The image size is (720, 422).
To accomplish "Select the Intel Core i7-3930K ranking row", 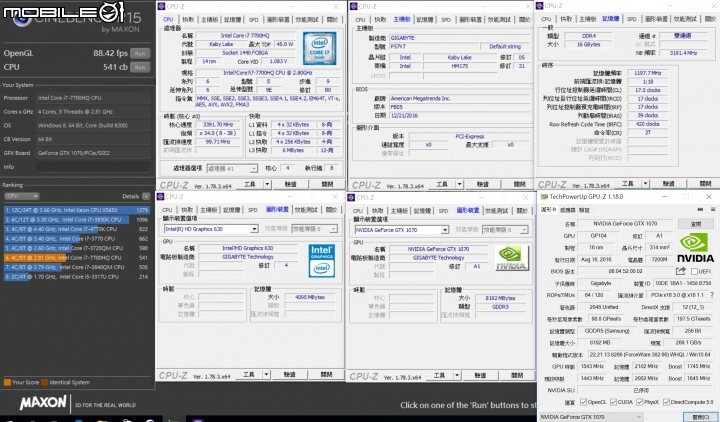I will (77, 219).
